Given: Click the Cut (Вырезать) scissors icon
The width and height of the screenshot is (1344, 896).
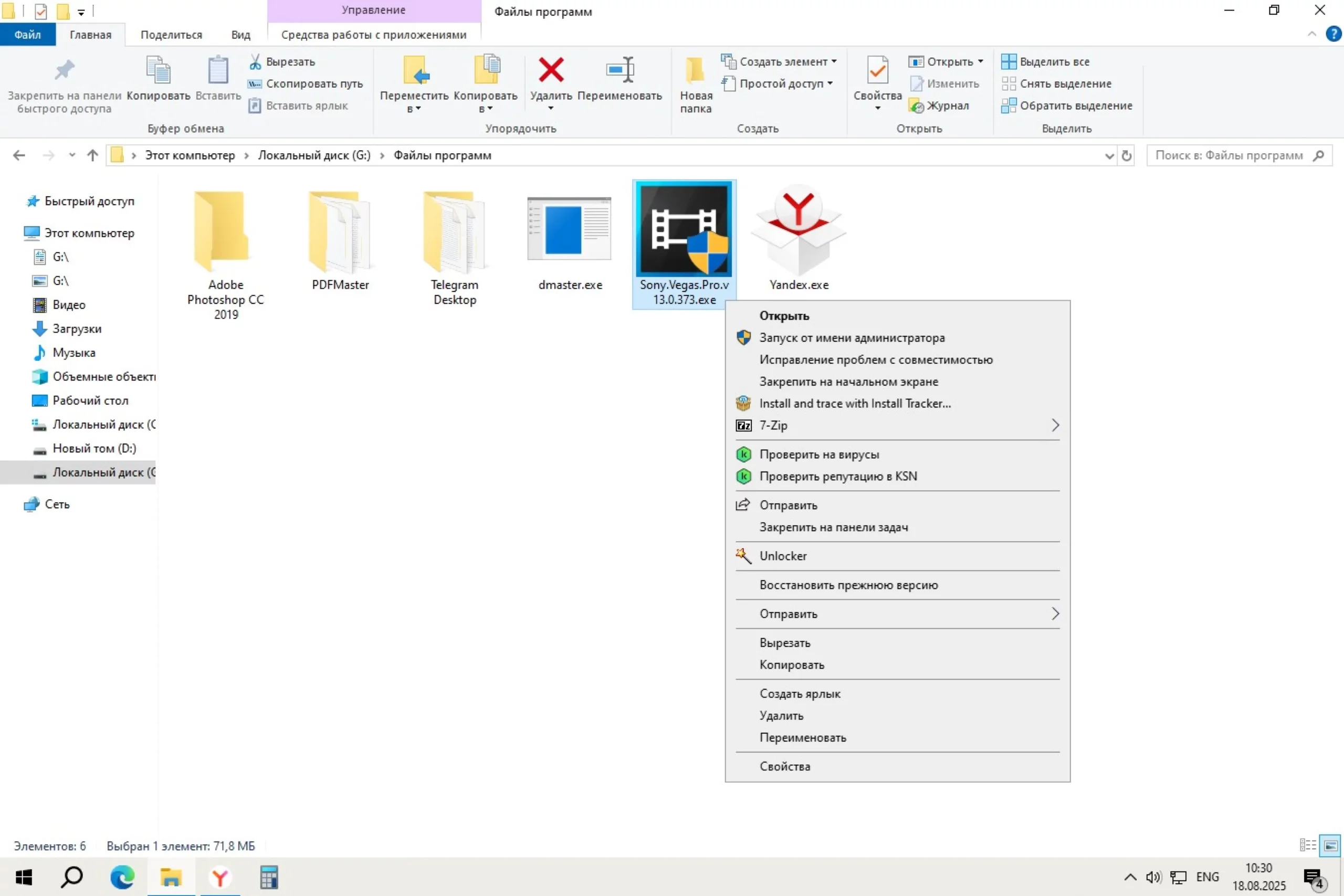Looking at the screenshot, I should tap(255, 61).
